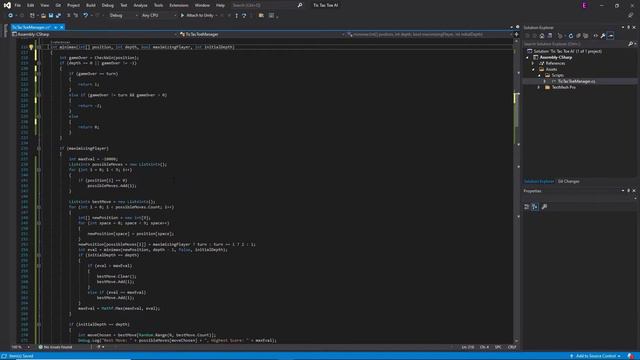
Task: Open the Debug configuration dropdown
Action: pos(123,16)
